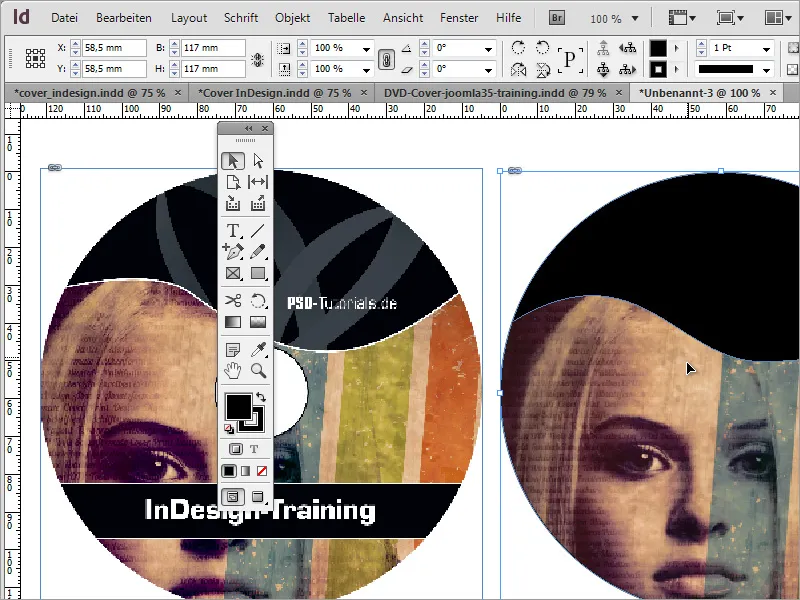Open the scale X percentage dropdown
Viewport: 800px width, 600px height.
click(x=366, y=49)
